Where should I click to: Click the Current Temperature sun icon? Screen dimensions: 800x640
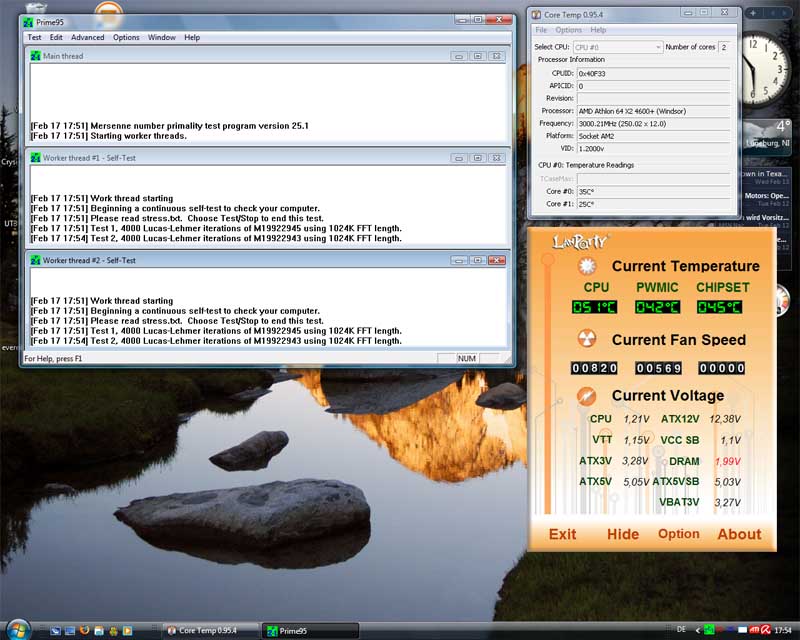coord(587,266)
